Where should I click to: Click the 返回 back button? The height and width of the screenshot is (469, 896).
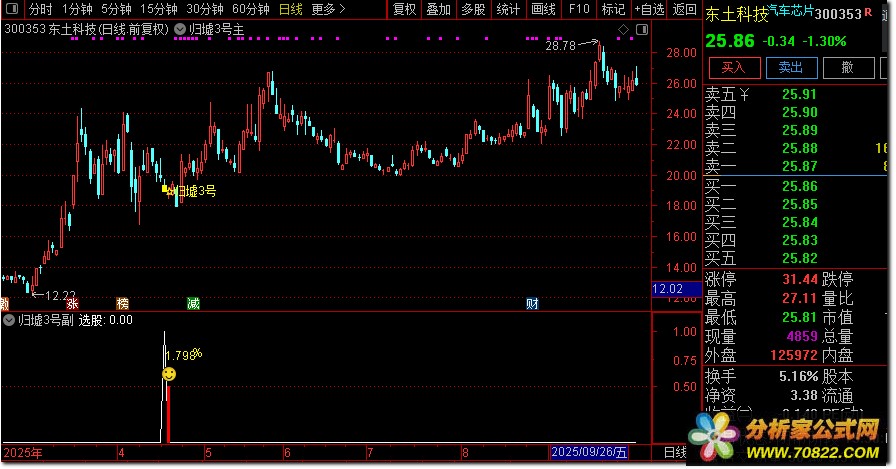(684, 9)
